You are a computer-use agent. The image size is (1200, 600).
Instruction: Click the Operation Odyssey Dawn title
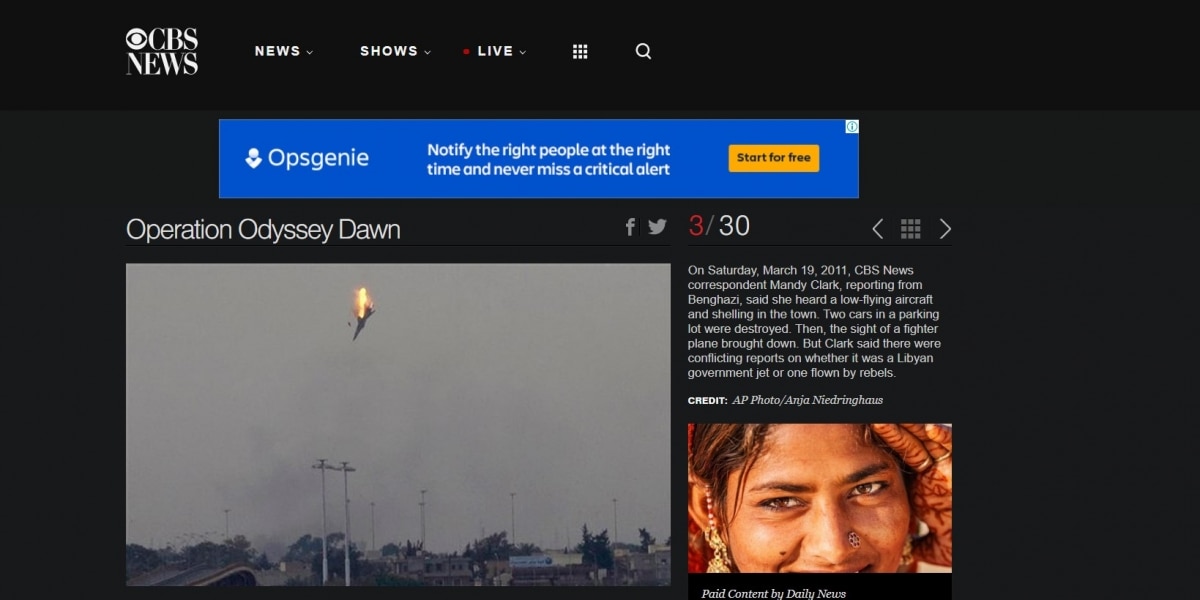[263, 229]
